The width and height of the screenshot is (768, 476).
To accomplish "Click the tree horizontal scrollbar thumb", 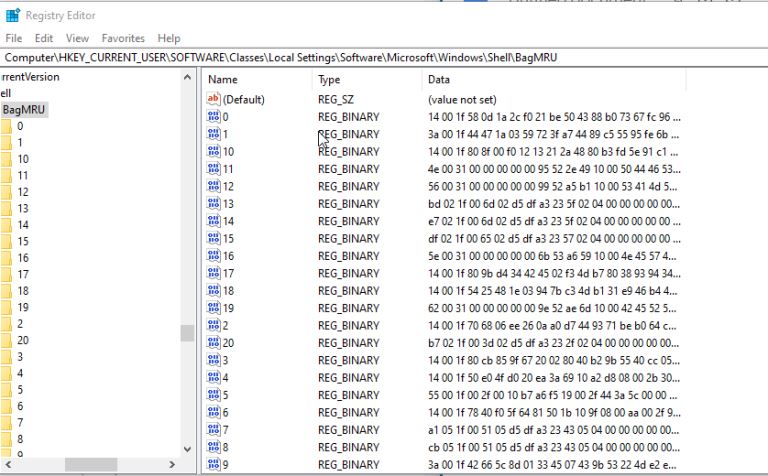I will pyautogui.click(x=91, y=464).
